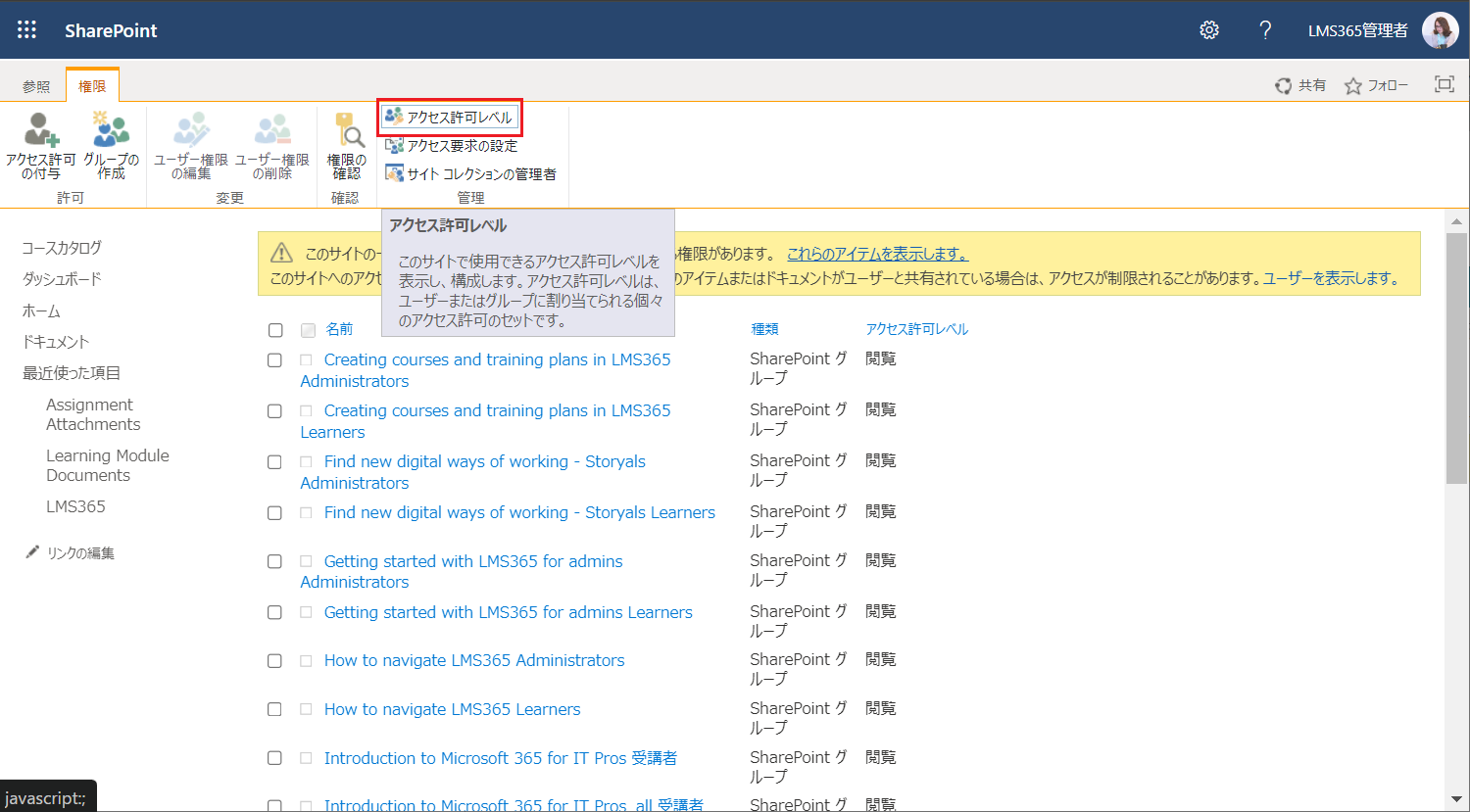The image size is (1470, 812).
Task: Click the これらのアイテムを表示します link
Action: point(876,253)
